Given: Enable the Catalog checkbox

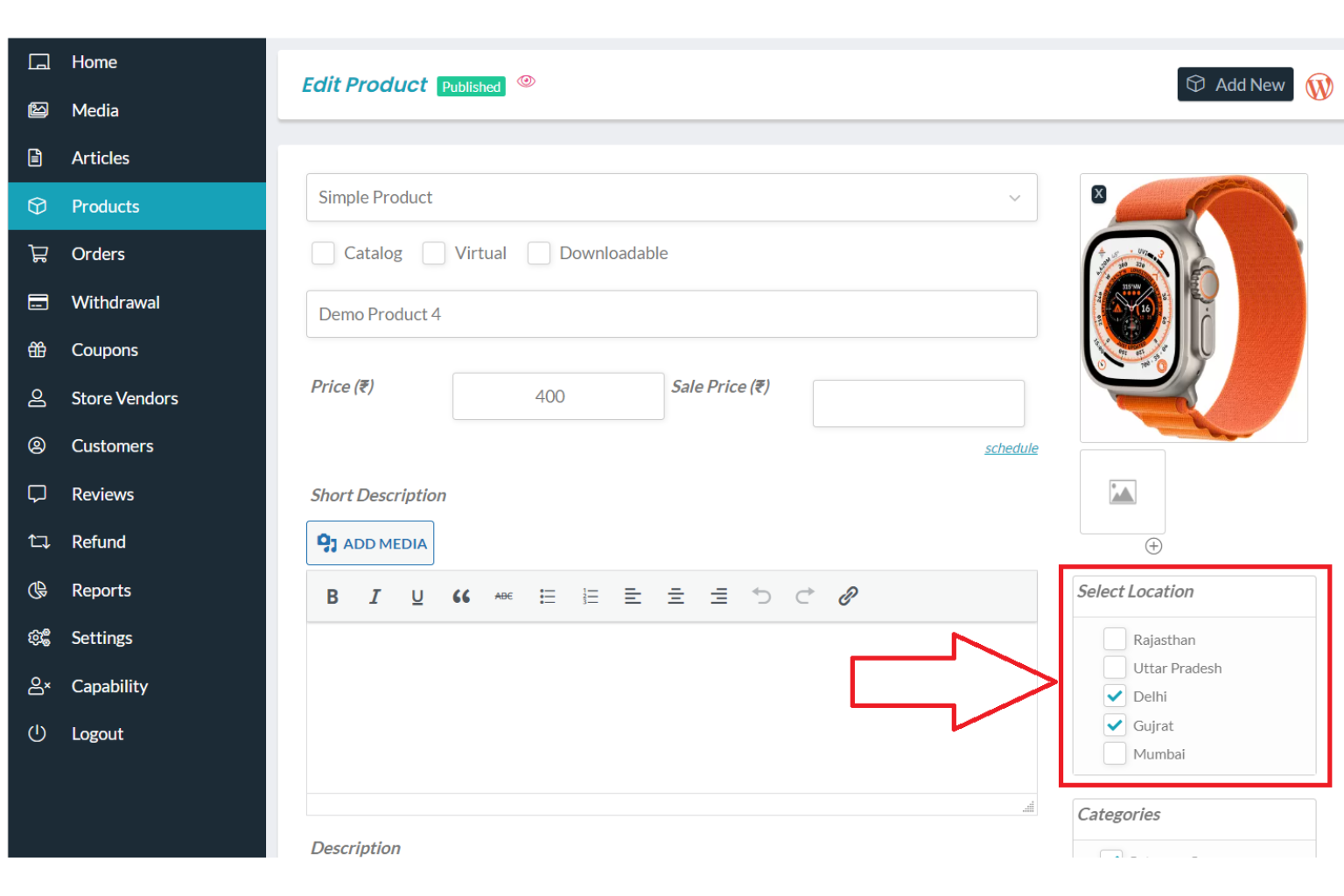Looking at the screenshot, I should click(x=323, y=254).
